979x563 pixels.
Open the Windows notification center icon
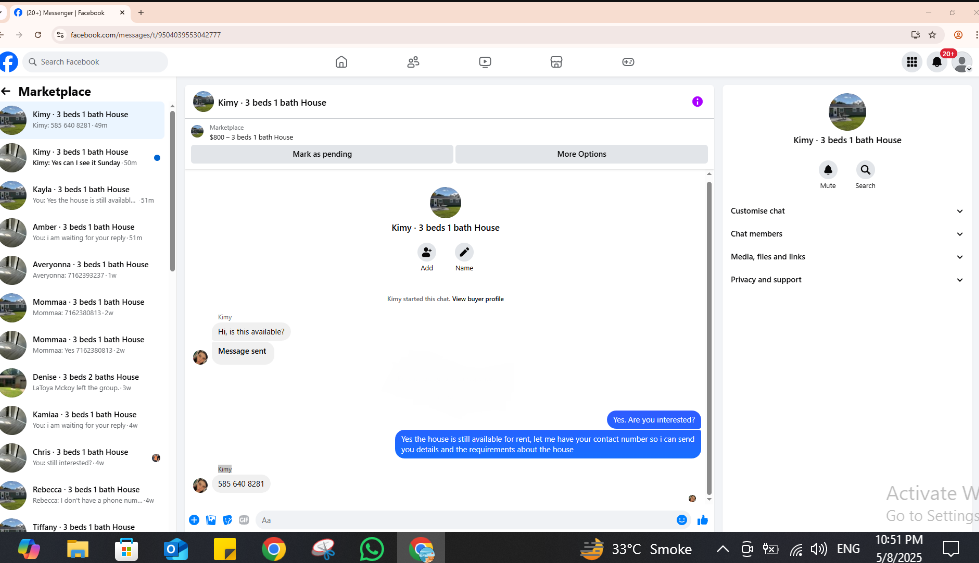click(x=951, y=549)
